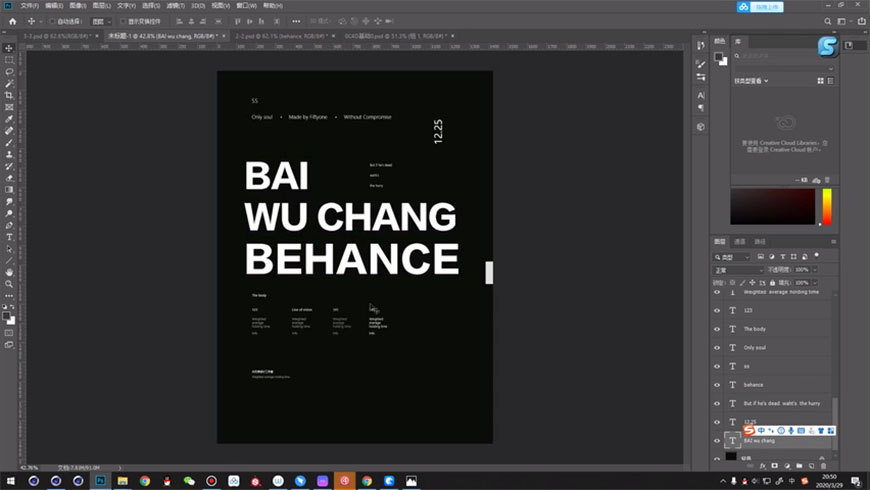Click foreground color swatch in toolbar
The height and width of the screenshot is (490, 870).
pyautogui.click(x=6, y=316)
